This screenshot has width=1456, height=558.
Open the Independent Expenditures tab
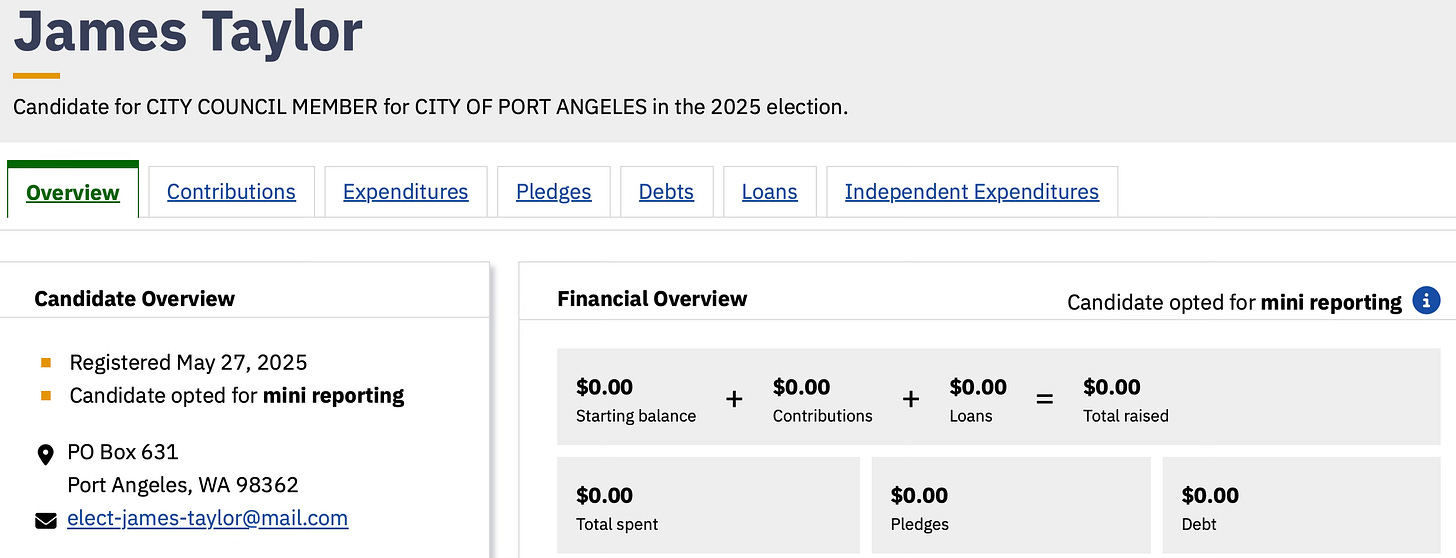(x=971, y=192)
